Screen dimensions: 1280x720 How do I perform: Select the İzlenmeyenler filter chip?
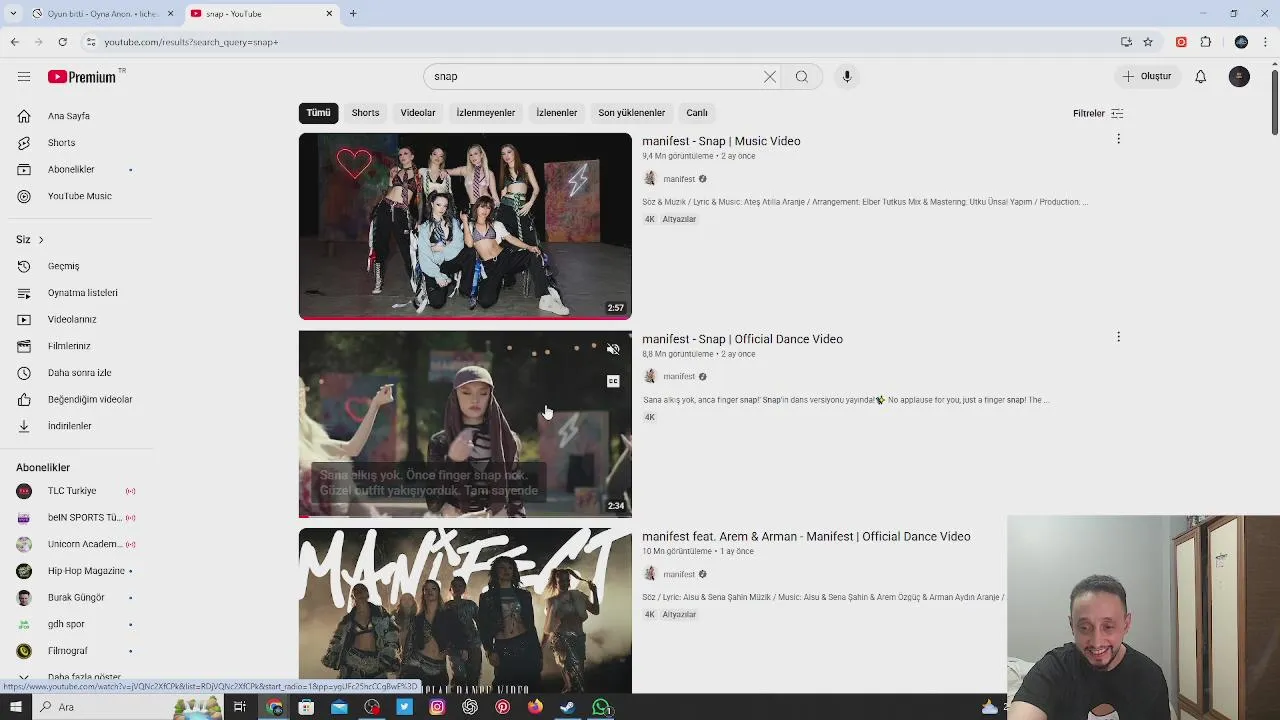pos(486,113)
